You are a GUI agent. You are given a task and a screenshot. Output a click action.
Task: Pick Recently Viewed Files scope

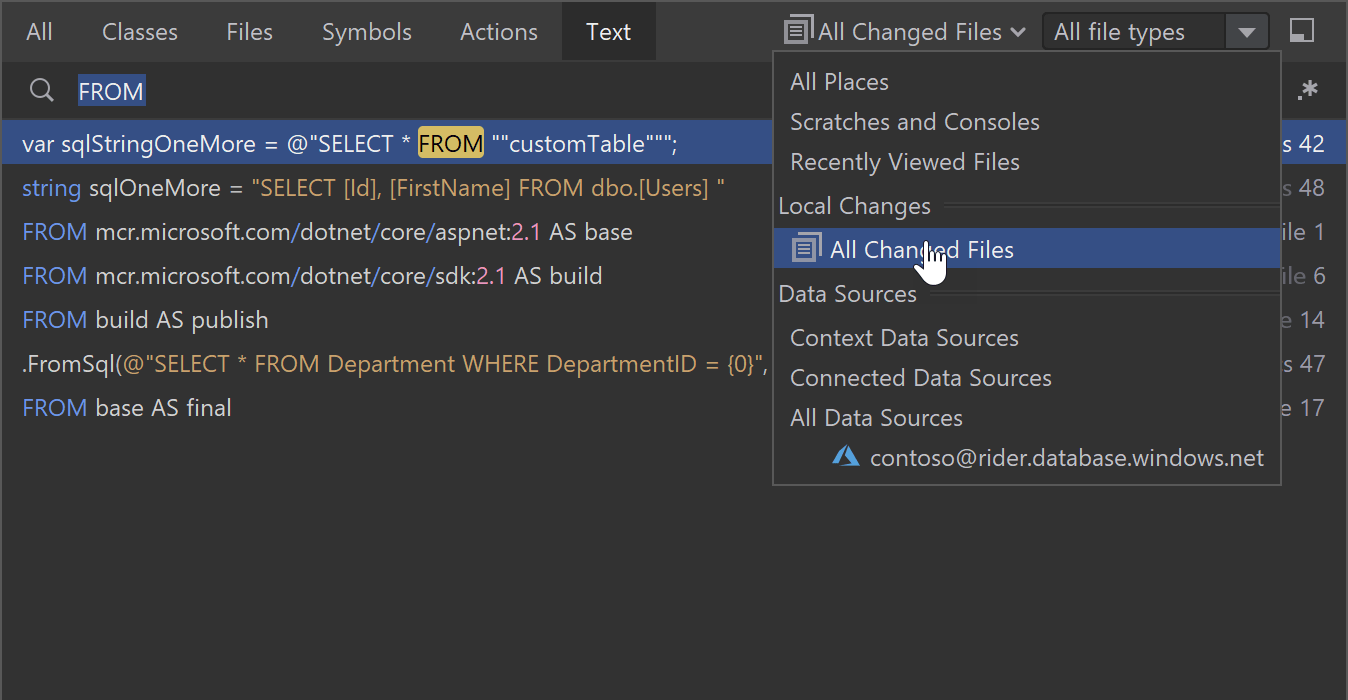pos(904,162)
